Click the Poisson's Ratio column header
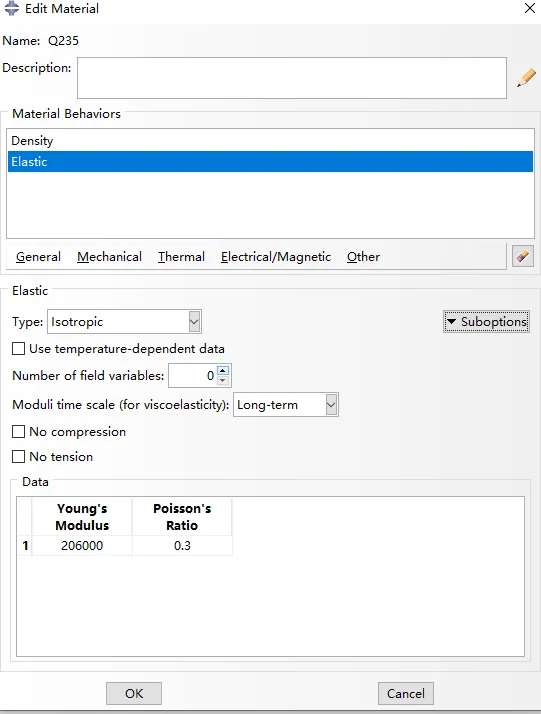This screenshot has width=541, height=714. 182,517
